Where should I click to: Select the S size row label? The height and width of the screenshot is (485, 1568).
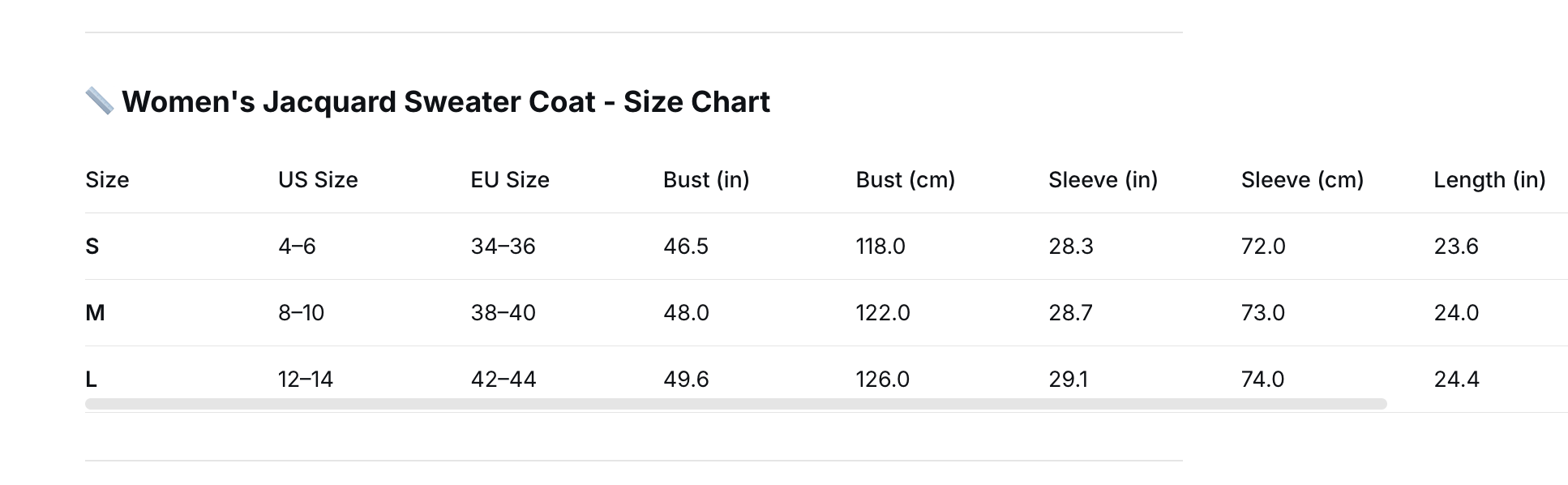(92, 246)
